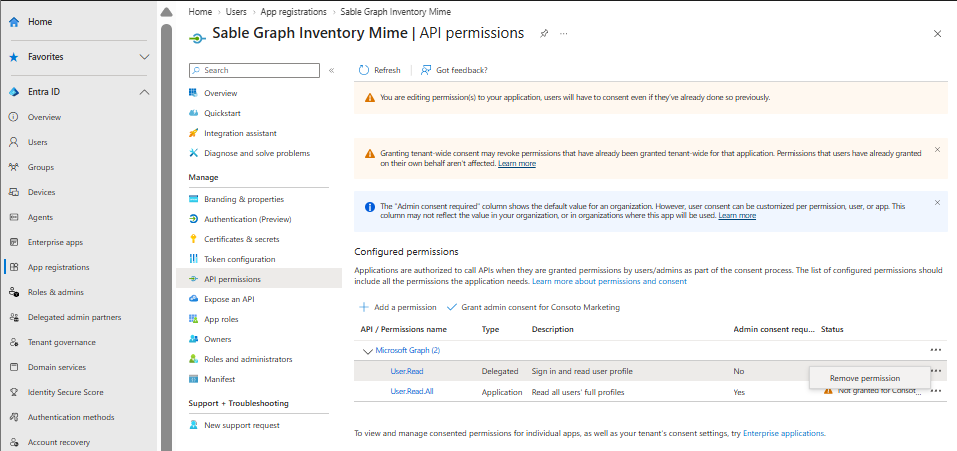Open Roles & admins in the sidebar

click(56, 292)
